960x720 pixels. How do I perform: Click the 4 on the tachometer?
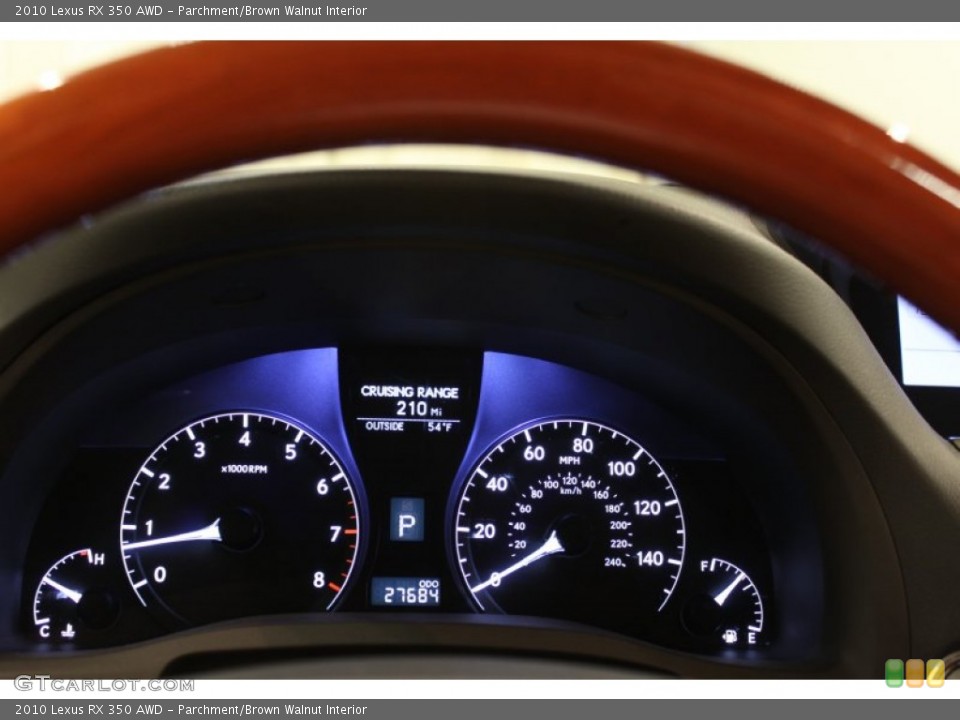[245, 439]
